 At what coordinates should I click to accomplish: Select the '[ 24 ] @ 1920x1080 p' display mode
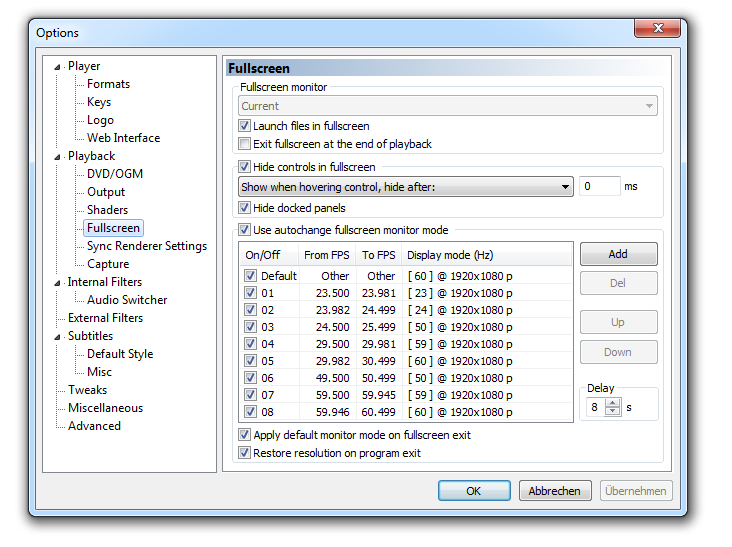coord(460,310)
